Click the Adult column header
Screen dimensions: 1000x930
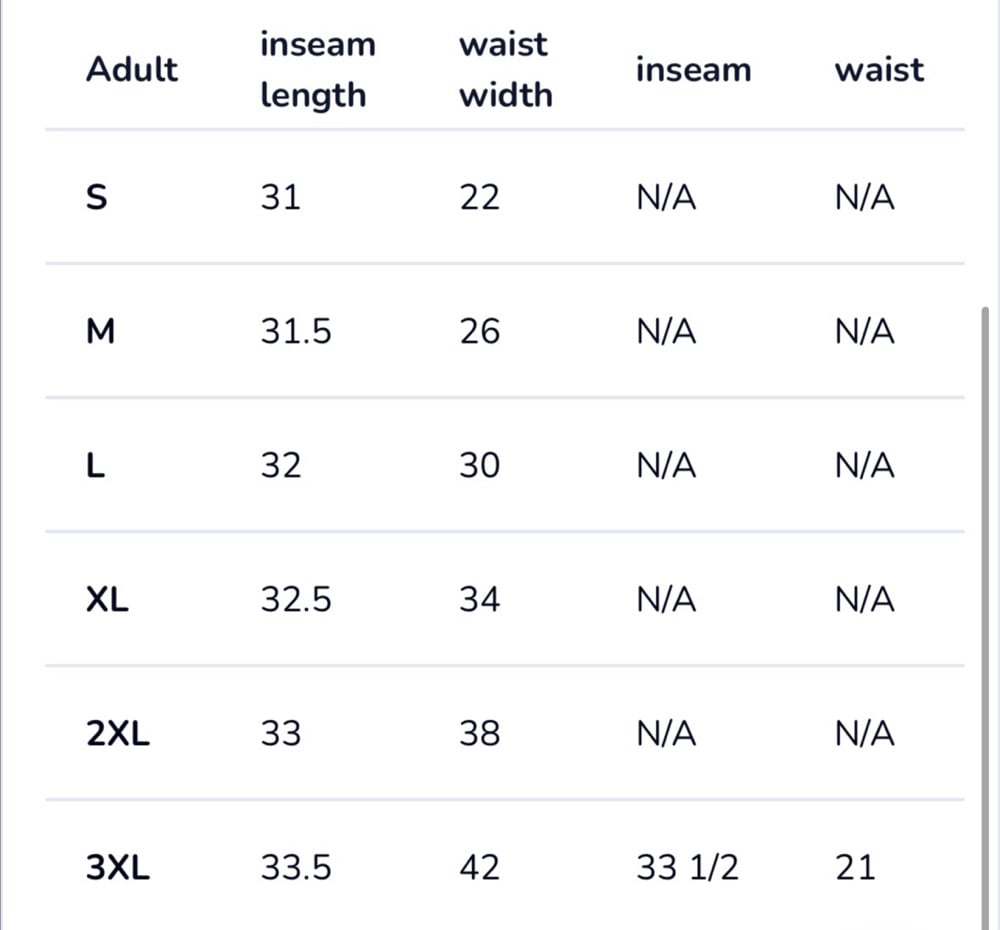[x=132, y=70]
